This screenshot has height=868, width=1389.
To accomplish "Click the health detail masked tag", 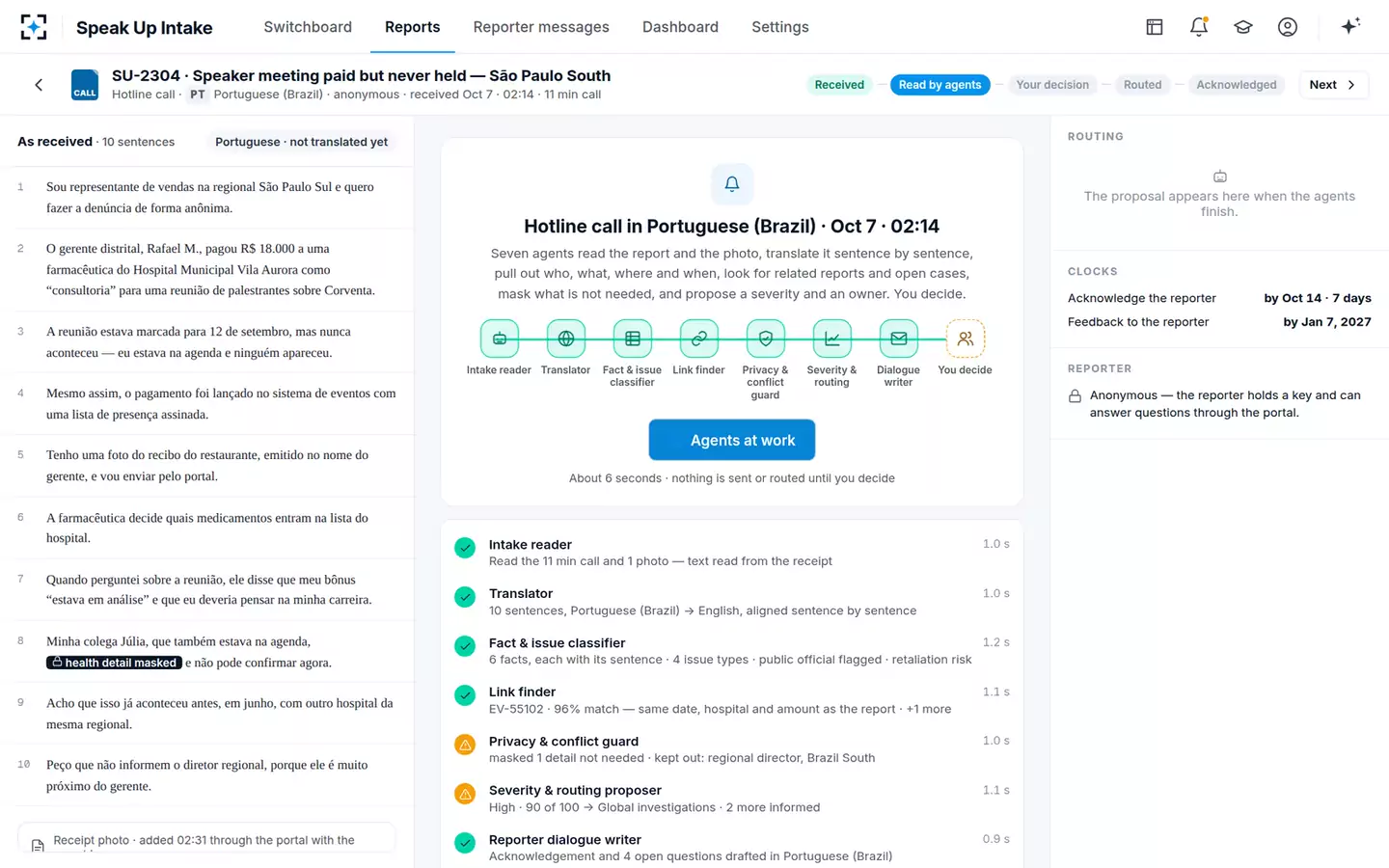I will point(114,663).
